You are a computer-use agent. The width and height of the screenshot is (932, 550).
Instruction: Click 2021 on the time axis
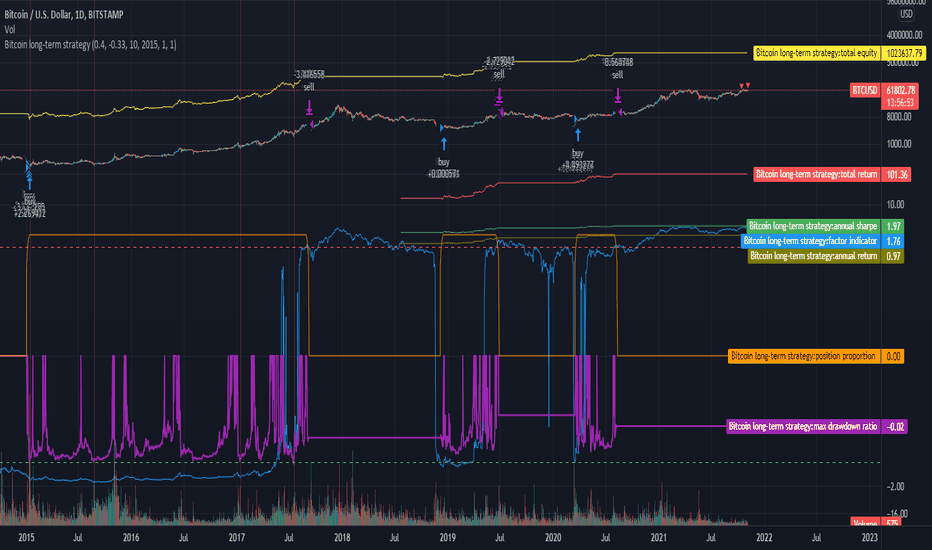click(x=659, y=538)
